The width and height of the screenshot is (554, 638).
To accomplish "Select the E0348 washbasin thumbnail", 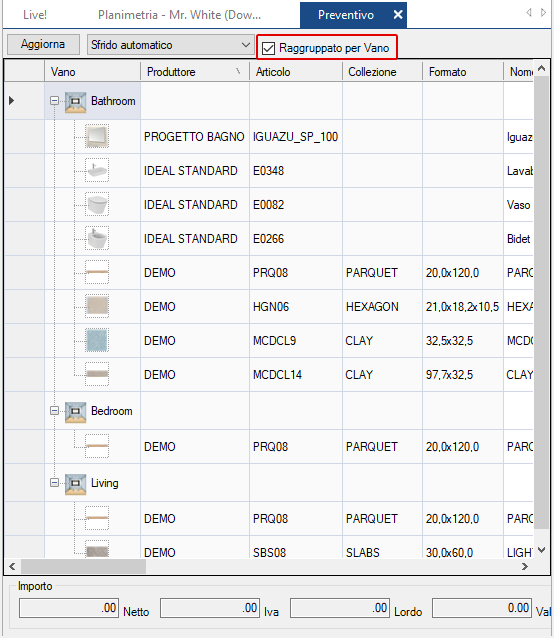I will click(97, 170).
